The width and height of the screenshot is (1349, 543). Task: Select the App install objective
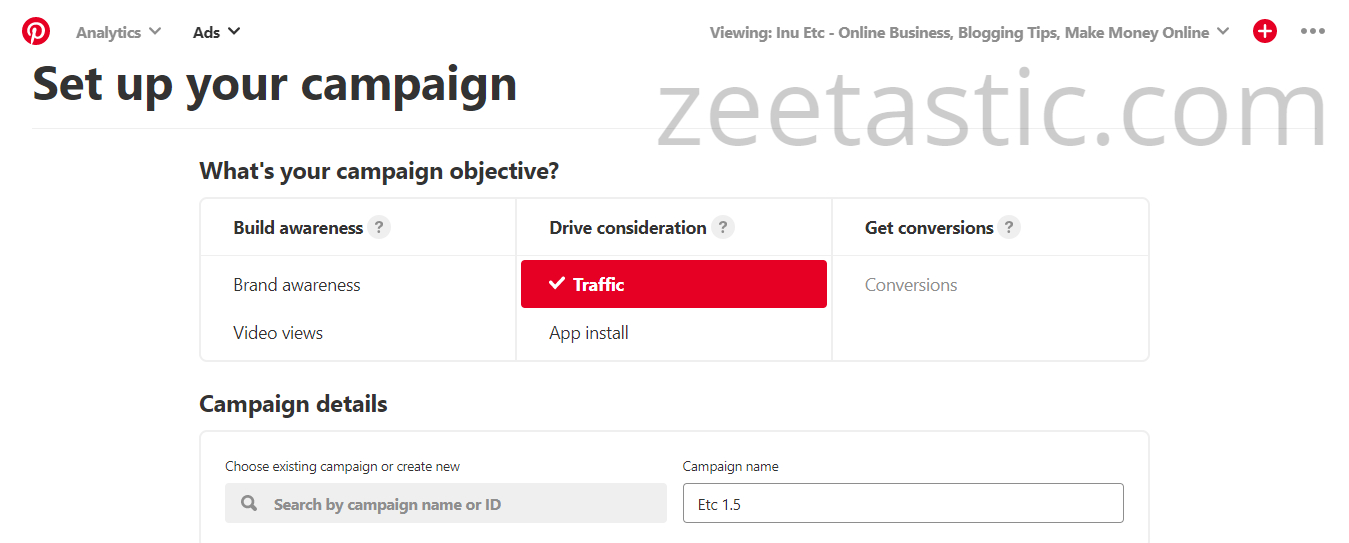click(589, 333)
